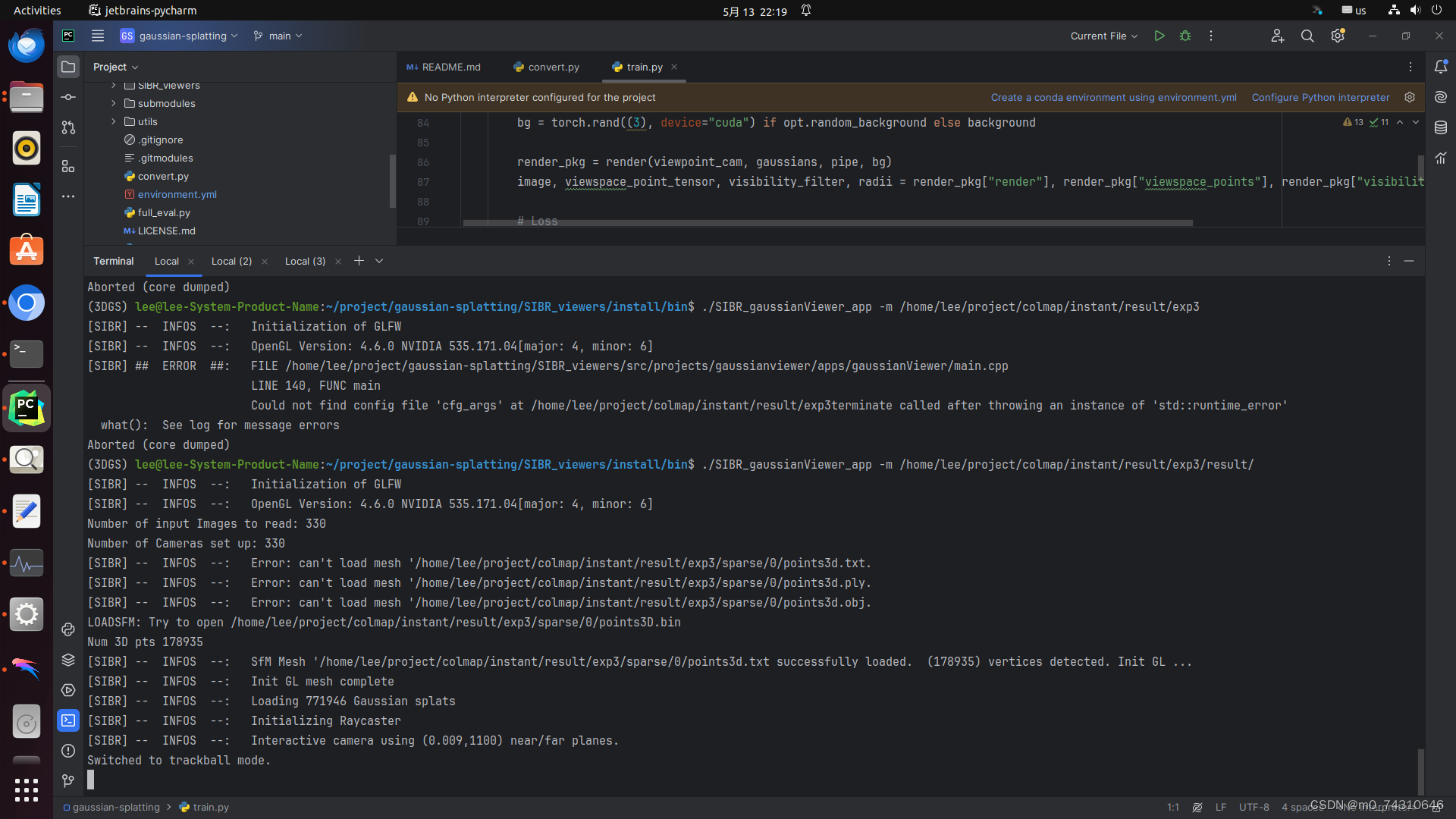The image size is (1456, 819).
Task: Open the Notifications bell icon
Action: pos(1441,67)
